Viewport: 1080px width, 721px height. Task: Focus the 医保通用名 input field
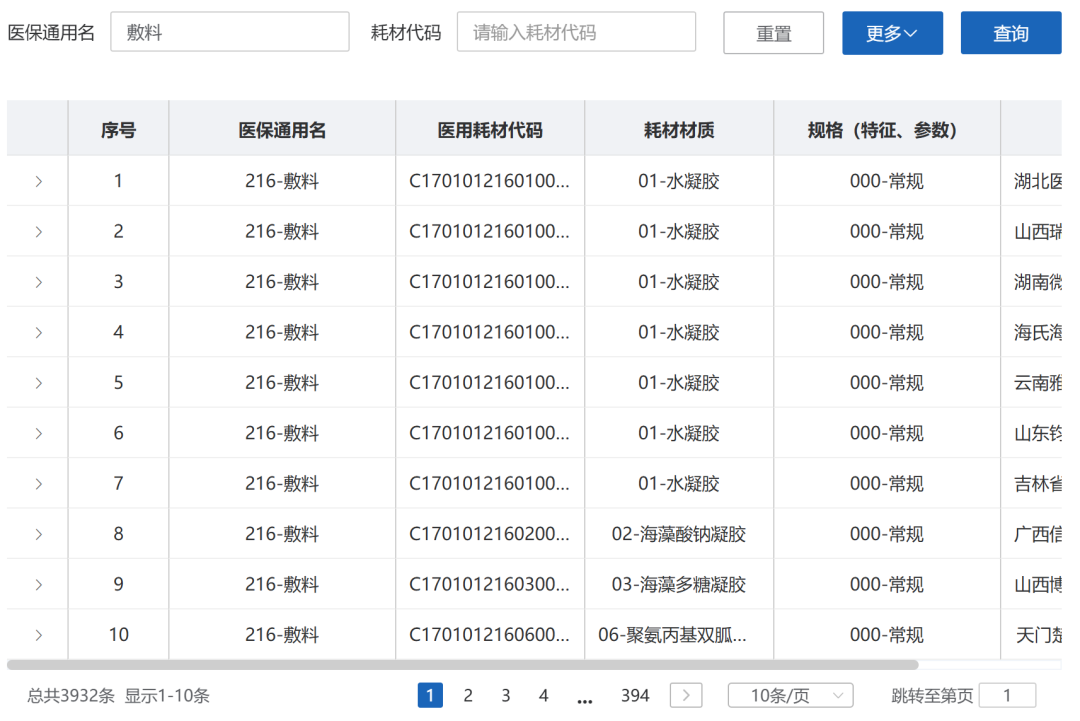229,32
